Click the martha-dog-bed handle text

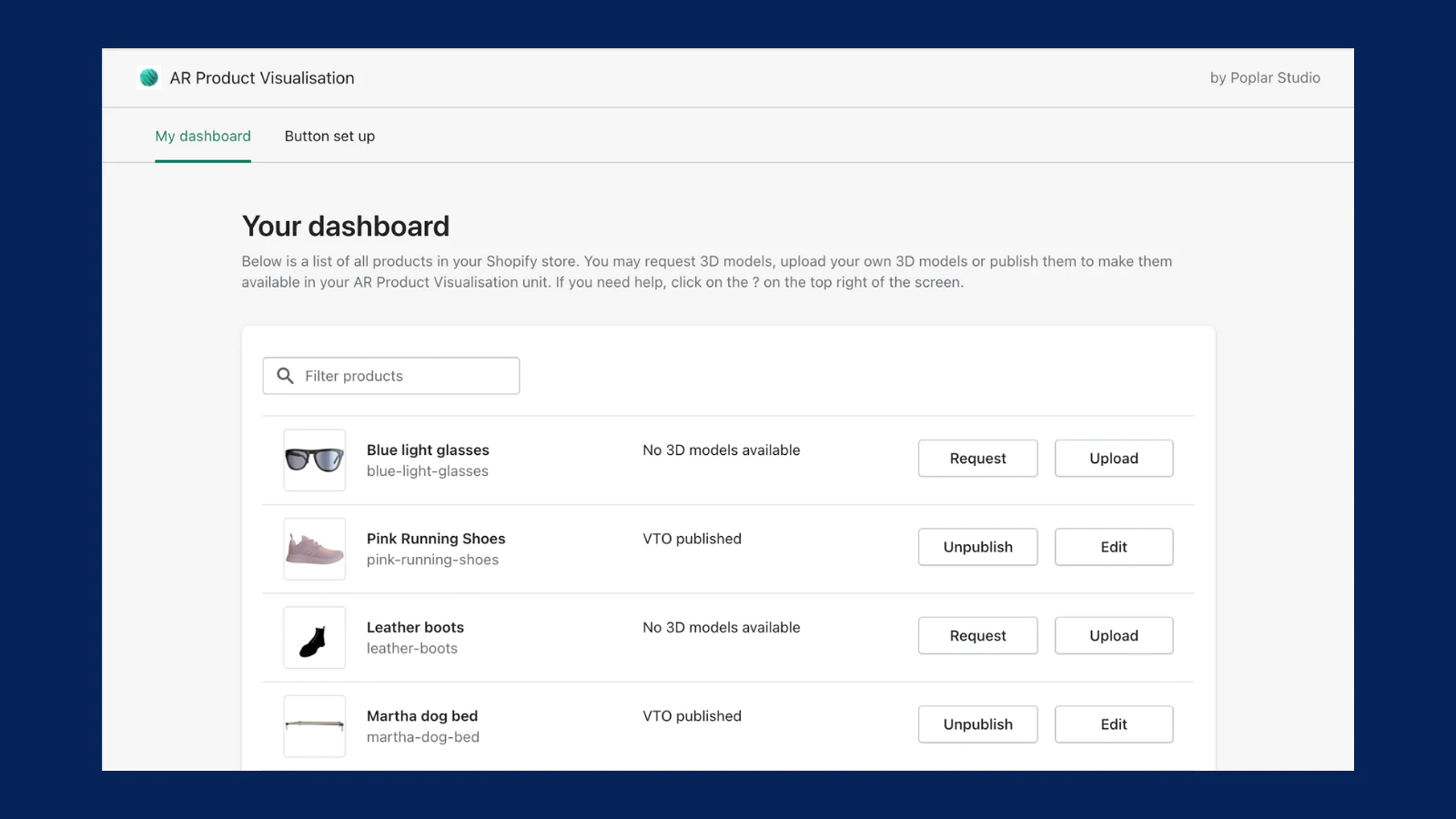click(x=423, y=737)
